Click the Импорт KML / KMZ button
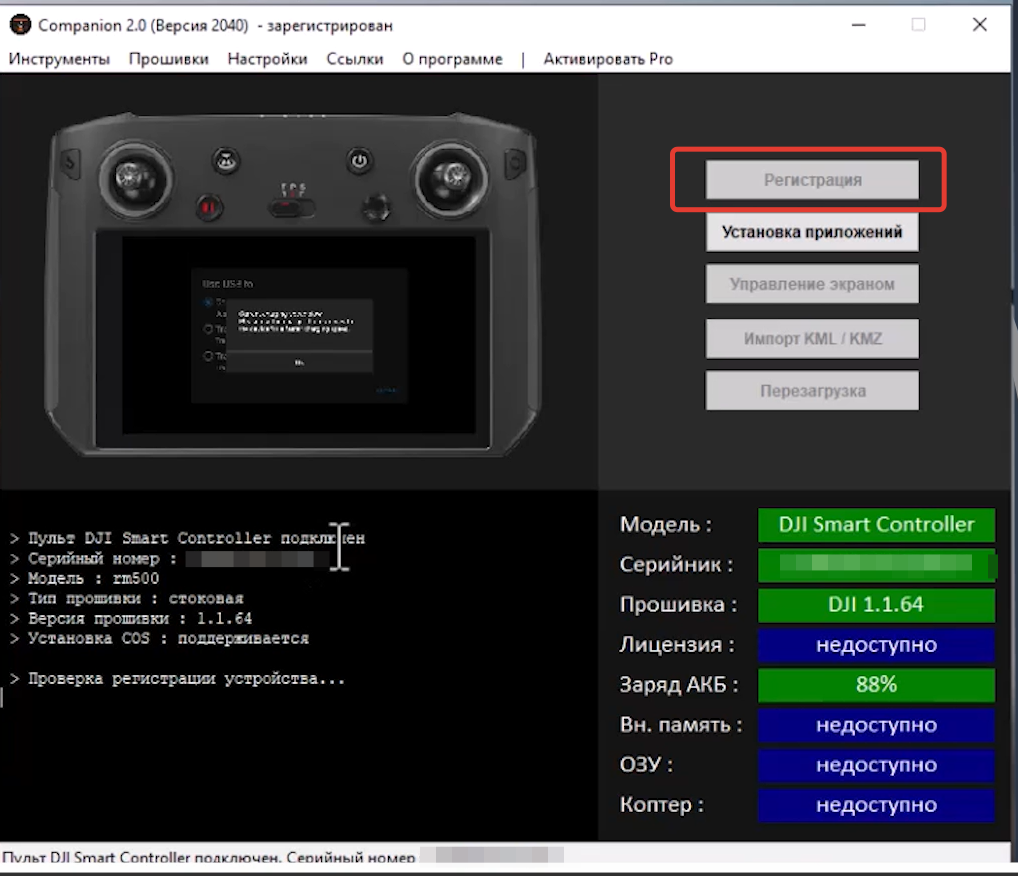The height and width of the screenshot is (876, 1018). tap(812, 338)
